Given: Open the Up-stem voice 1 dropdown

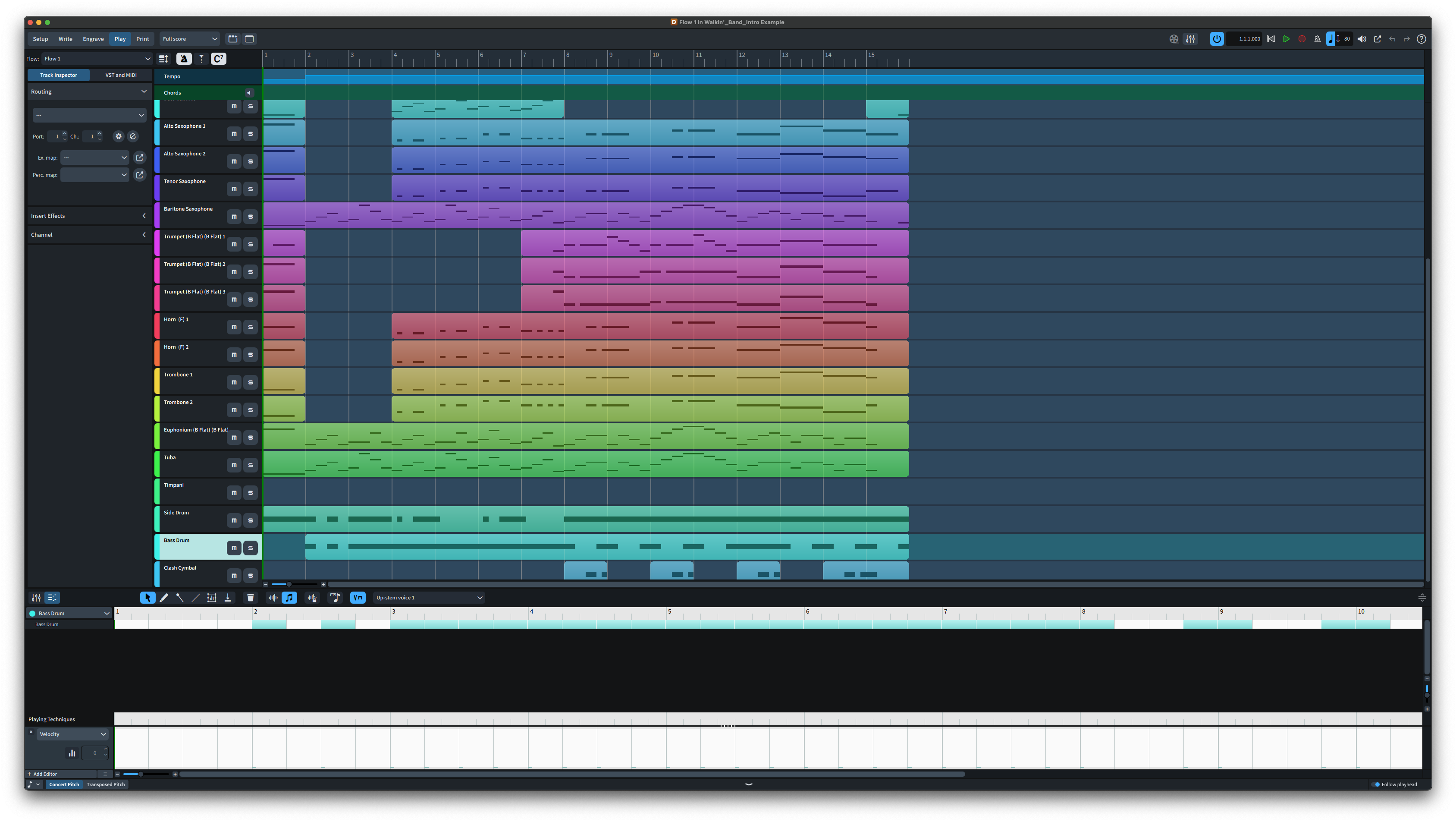Looking at the screenshot, I should point(429,598).
